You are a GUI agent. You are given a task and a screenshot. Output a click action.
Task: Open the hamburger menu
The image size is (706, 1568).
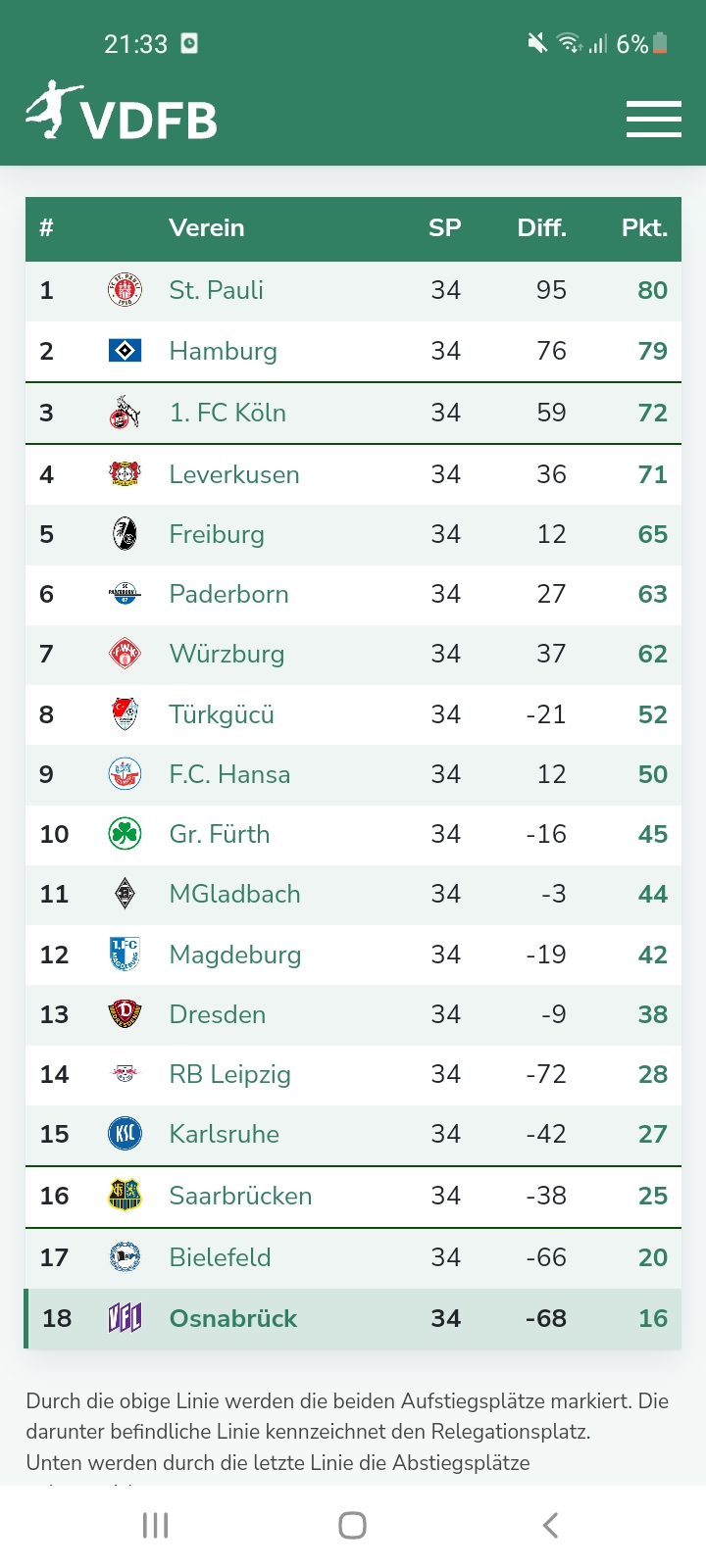pos(653,119)
